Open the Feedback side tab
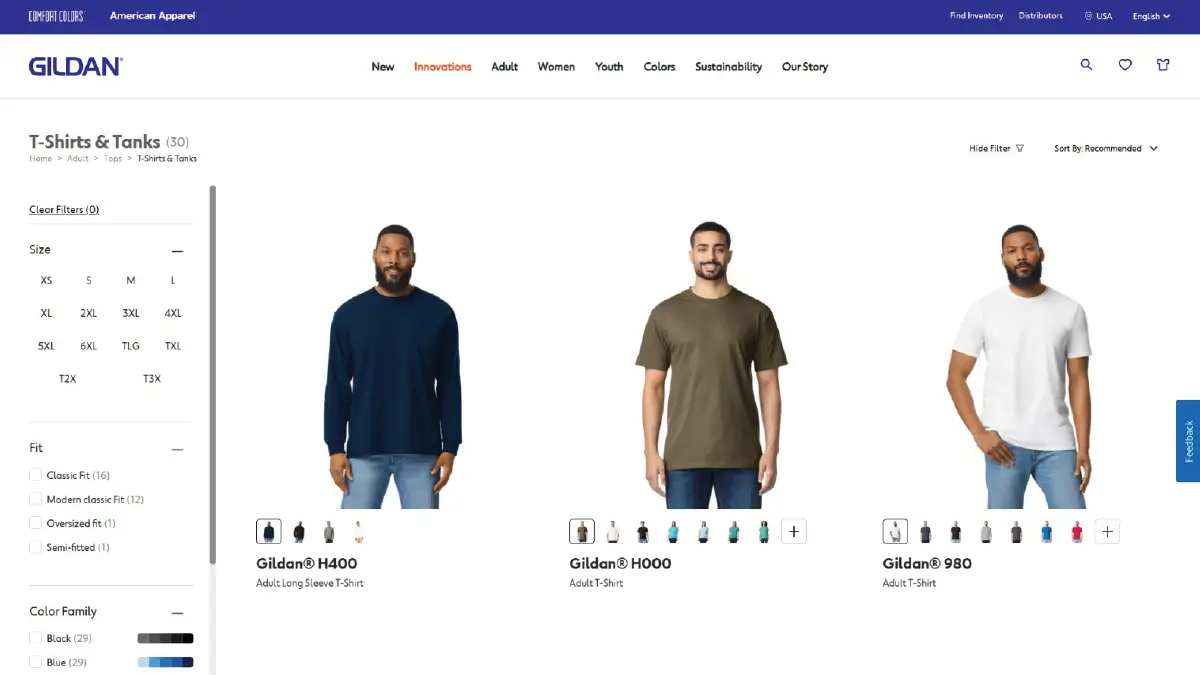1200x675 pixels. [x=1188, y=441]
